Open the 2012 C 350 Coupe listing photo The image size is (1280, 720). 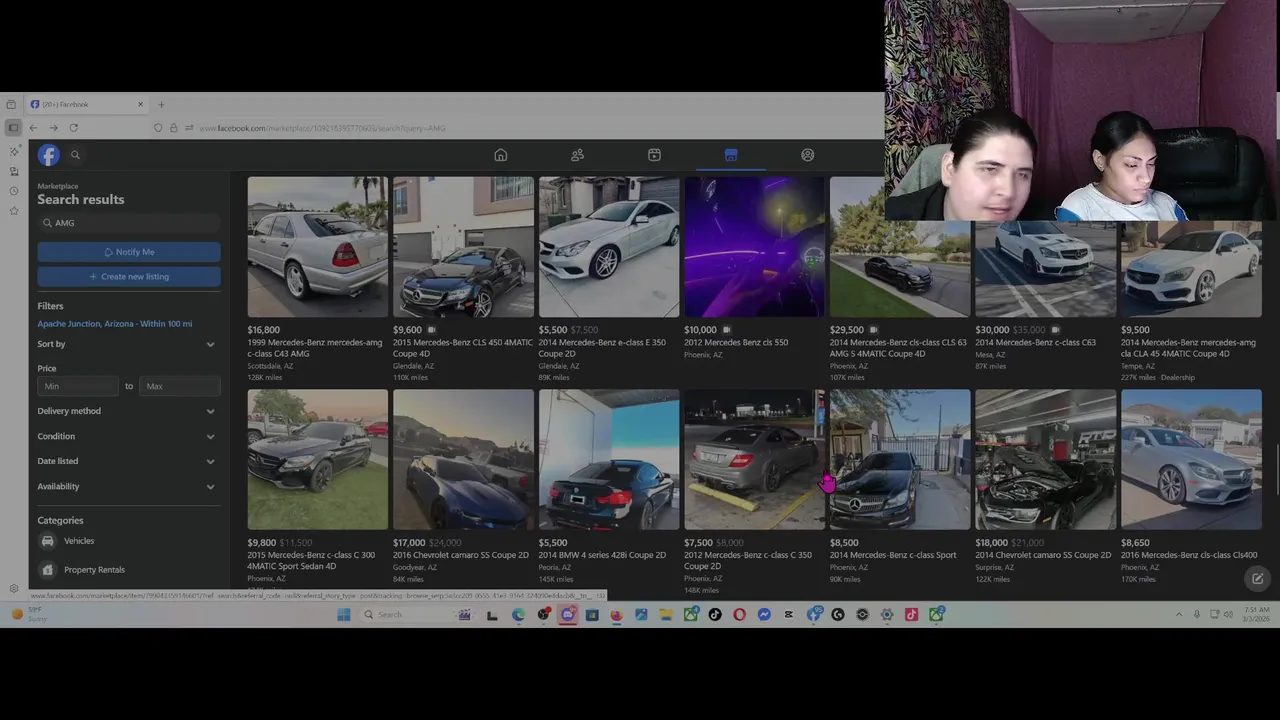754,459
